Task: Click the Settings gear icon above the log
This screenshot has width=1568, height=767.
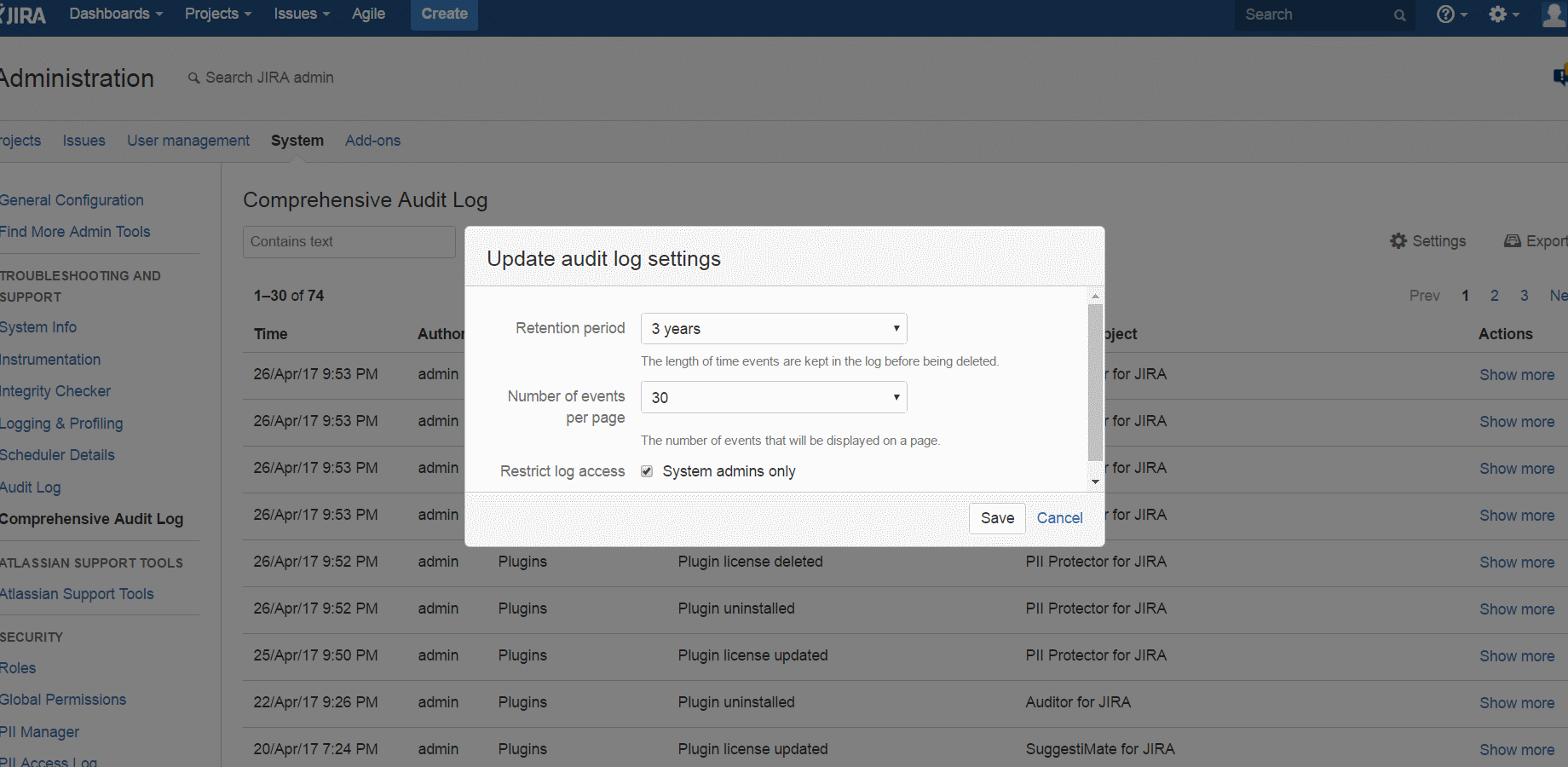Action: coord(1398,241)
